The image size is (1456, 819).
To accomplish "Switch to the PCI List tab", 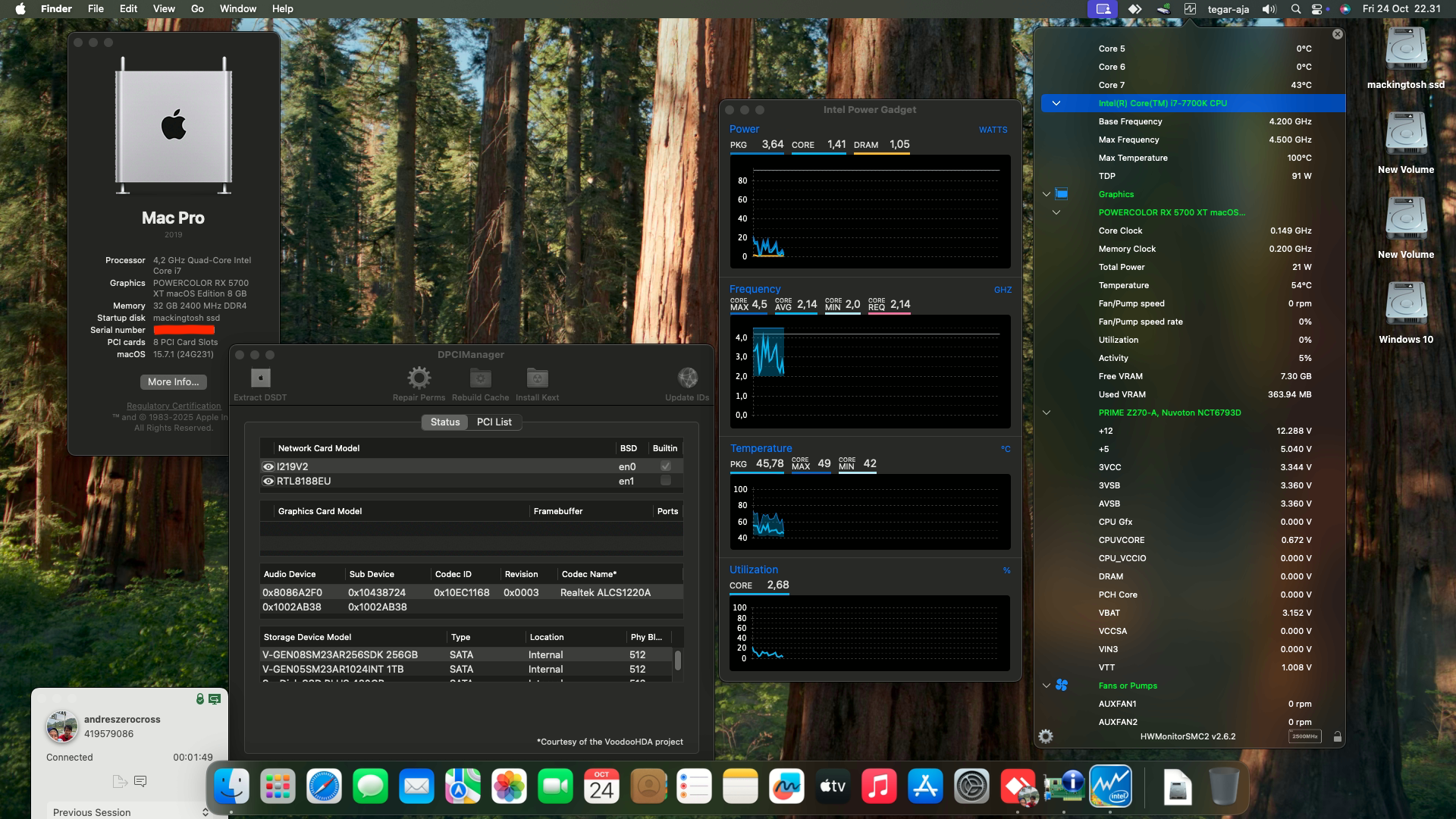I will point(494,422).
